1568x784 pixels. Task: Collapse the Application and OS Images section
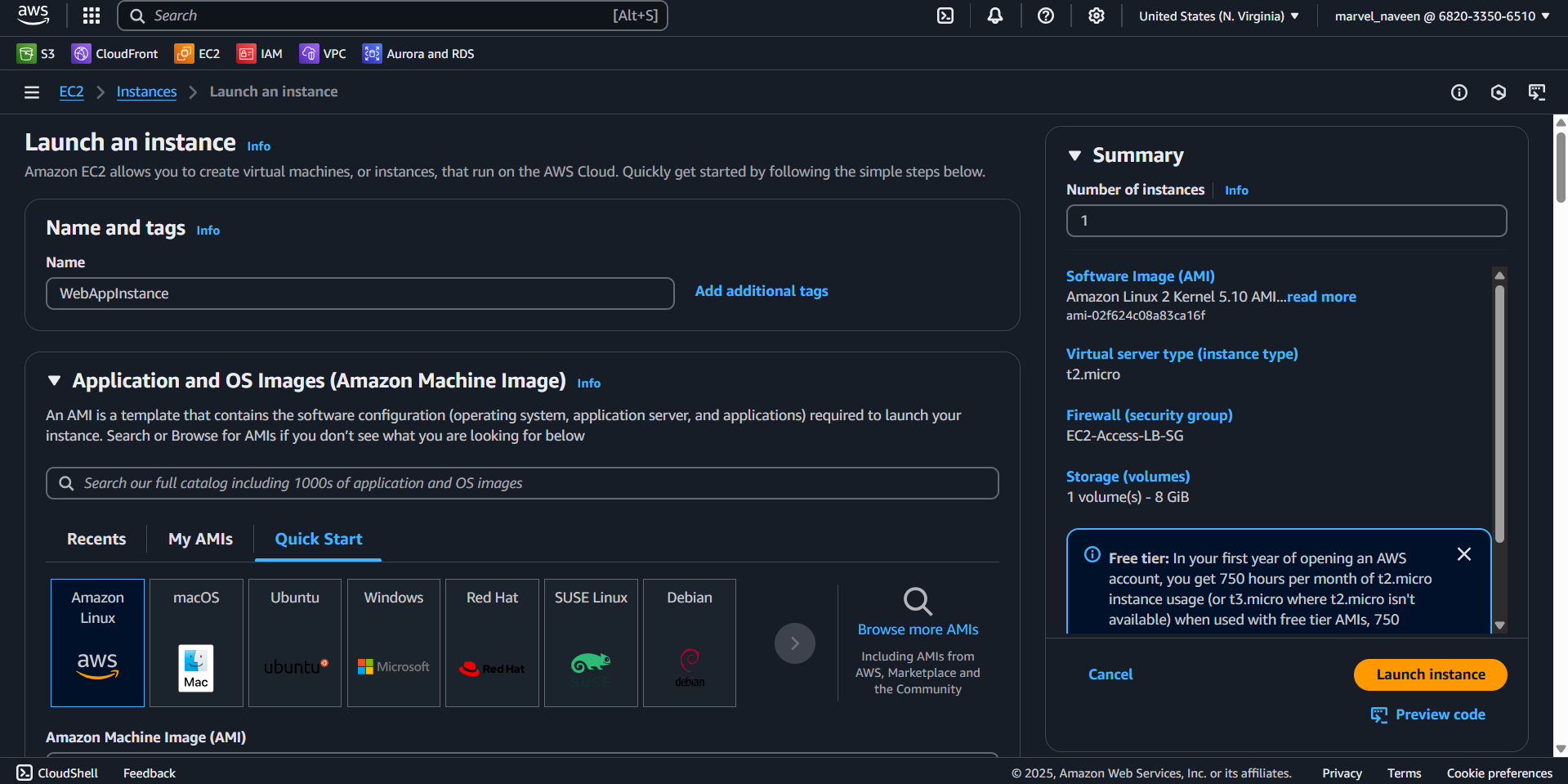click(55, 381)
